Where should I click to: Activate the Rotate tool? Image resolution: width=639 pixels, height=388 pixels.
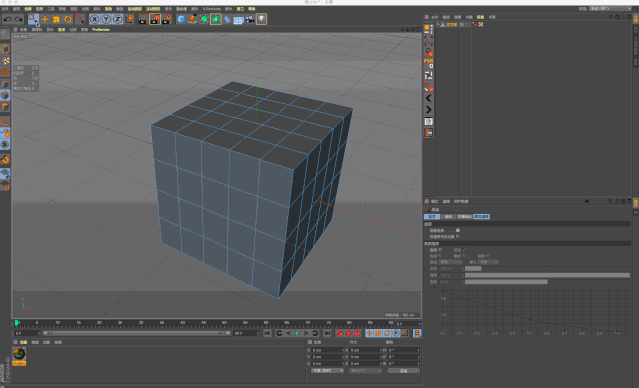(x=68, y=19)
